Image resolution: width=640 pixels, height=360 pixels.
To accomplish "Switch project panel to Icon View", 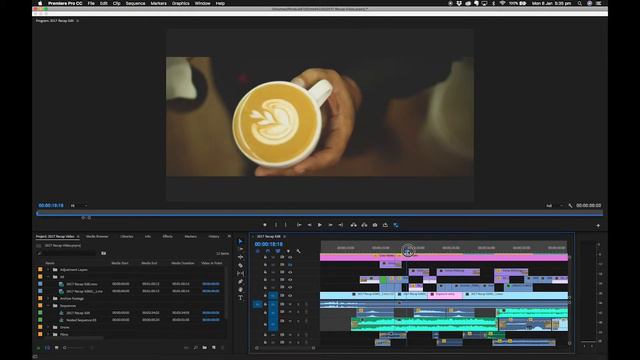I will (x=56, y=348).
